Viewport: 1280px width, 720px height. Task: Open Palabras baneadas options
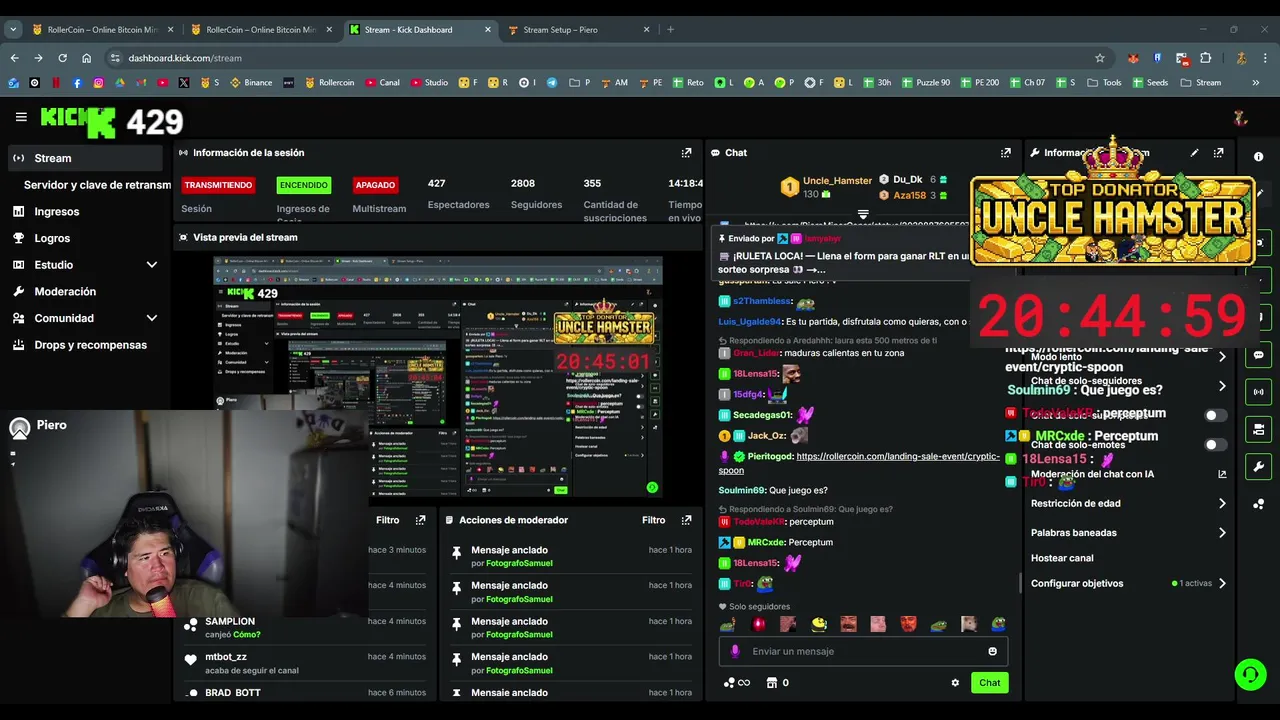[1127, 533]
